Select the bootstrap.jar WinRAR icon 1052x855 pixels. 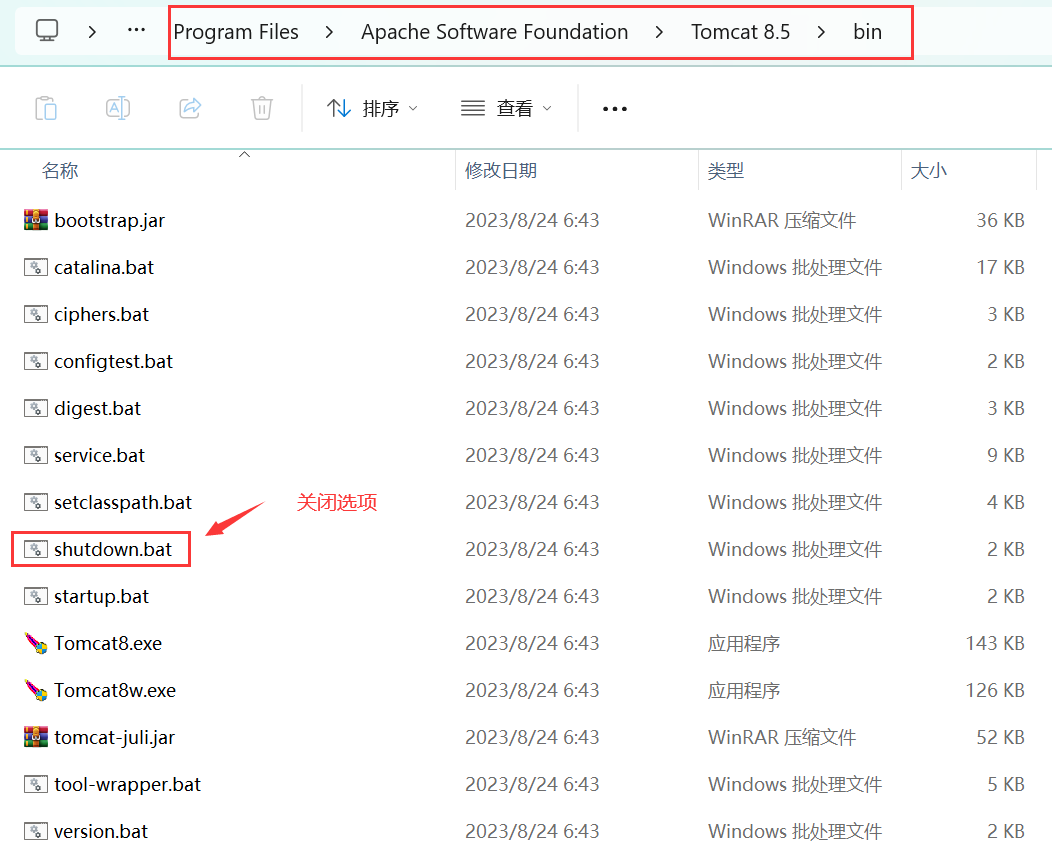(x=36, y=220)
